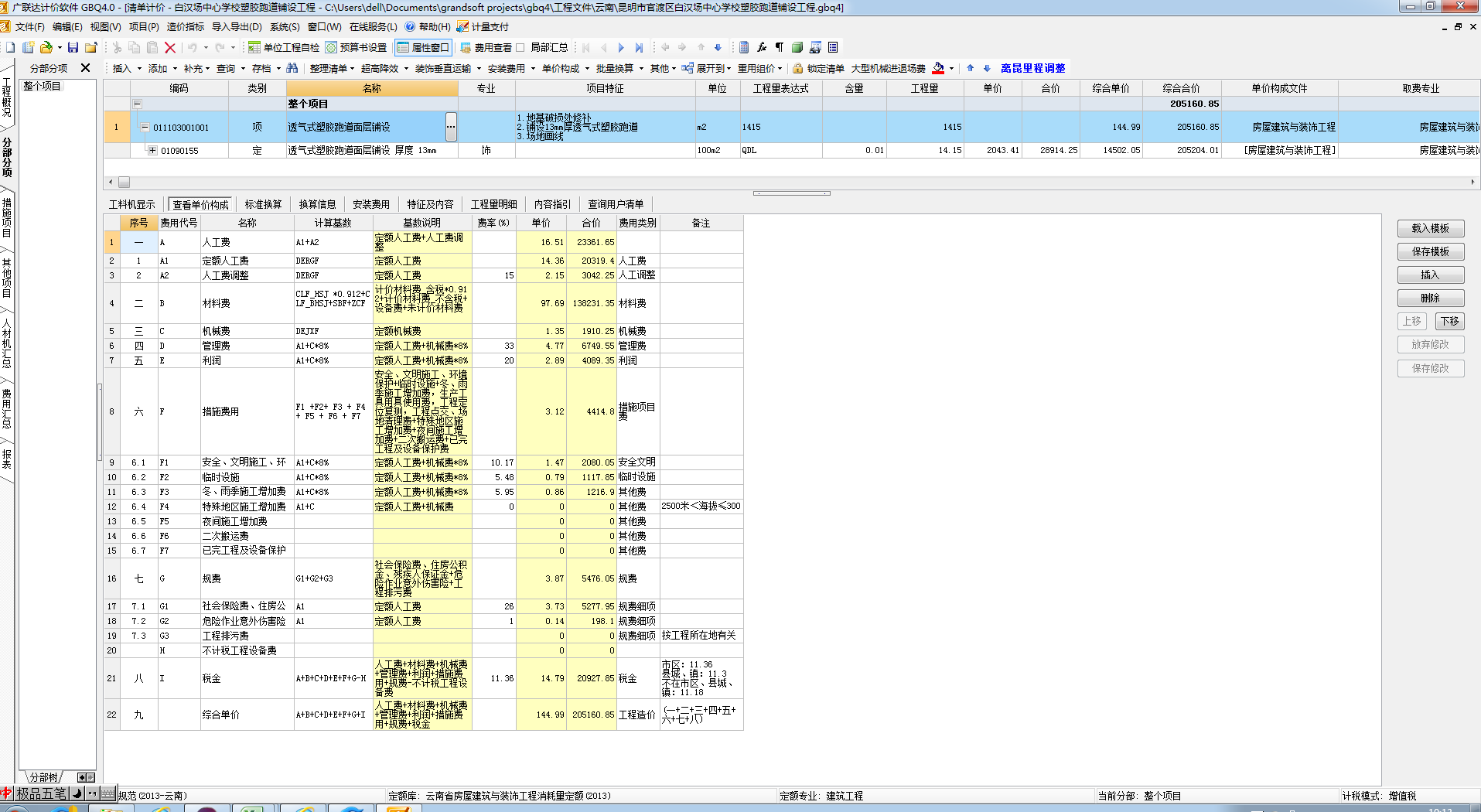Screen dimensions: 1481x812
Task: Select 整个项目 in left tree
Action: [42, 86]
